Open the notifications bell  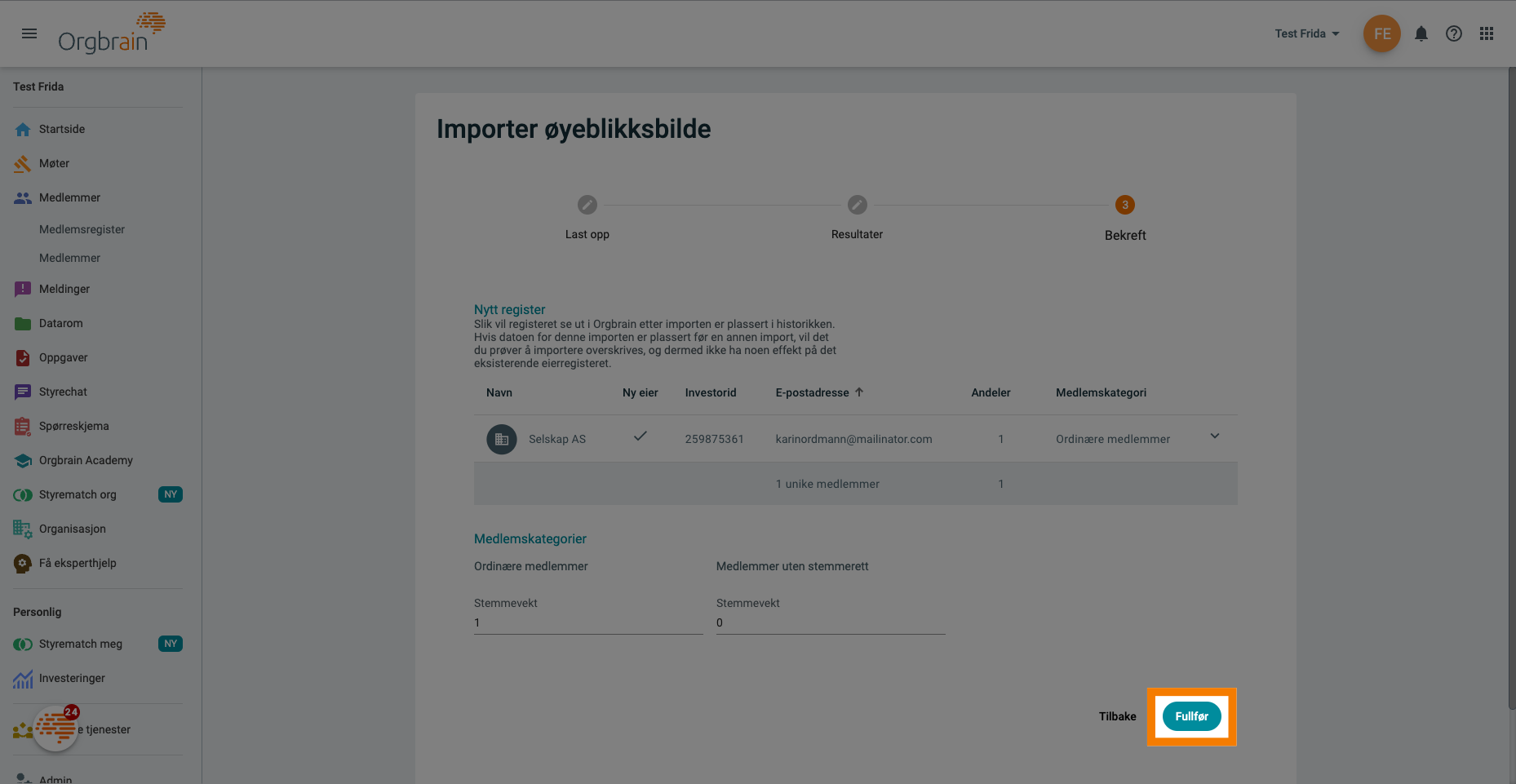point(1421,33)
